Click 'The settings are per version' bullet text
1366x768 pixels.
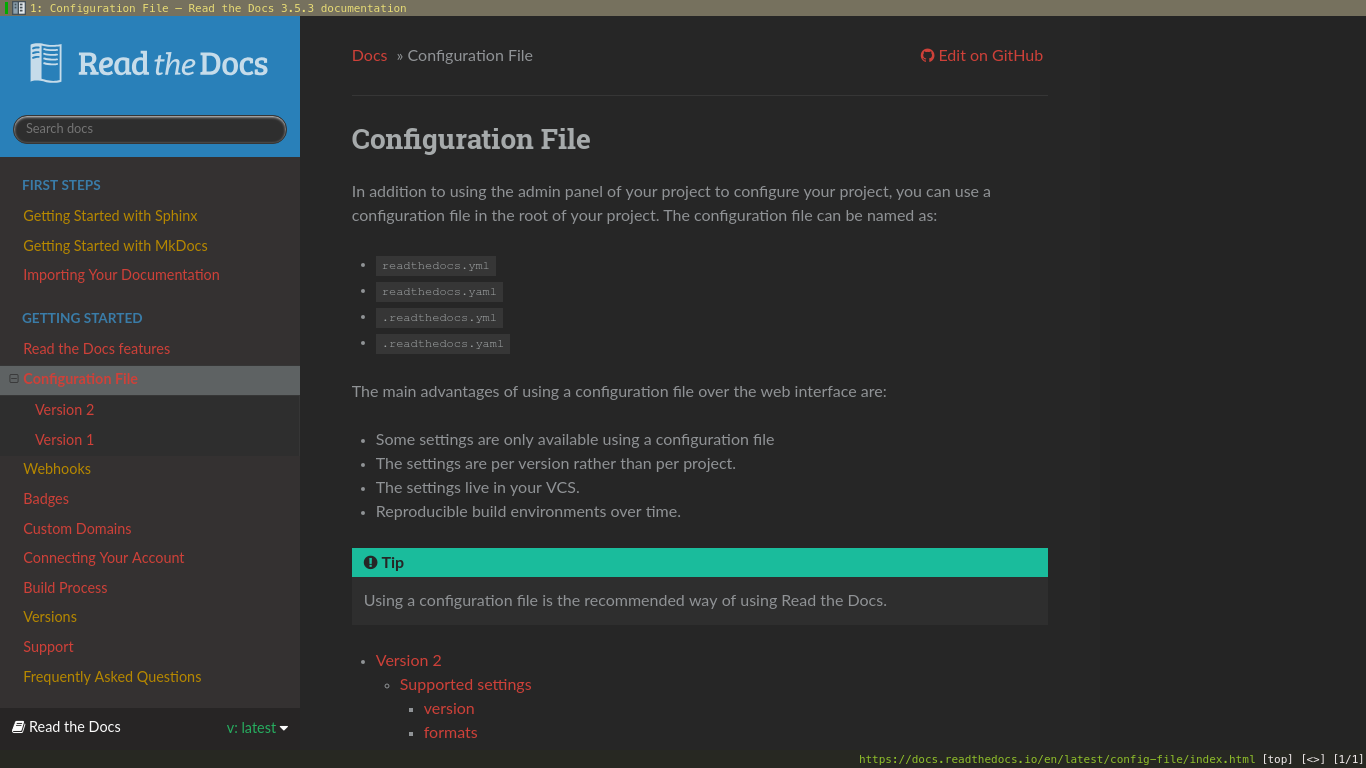pyautogui.click(x=555, y=464)
